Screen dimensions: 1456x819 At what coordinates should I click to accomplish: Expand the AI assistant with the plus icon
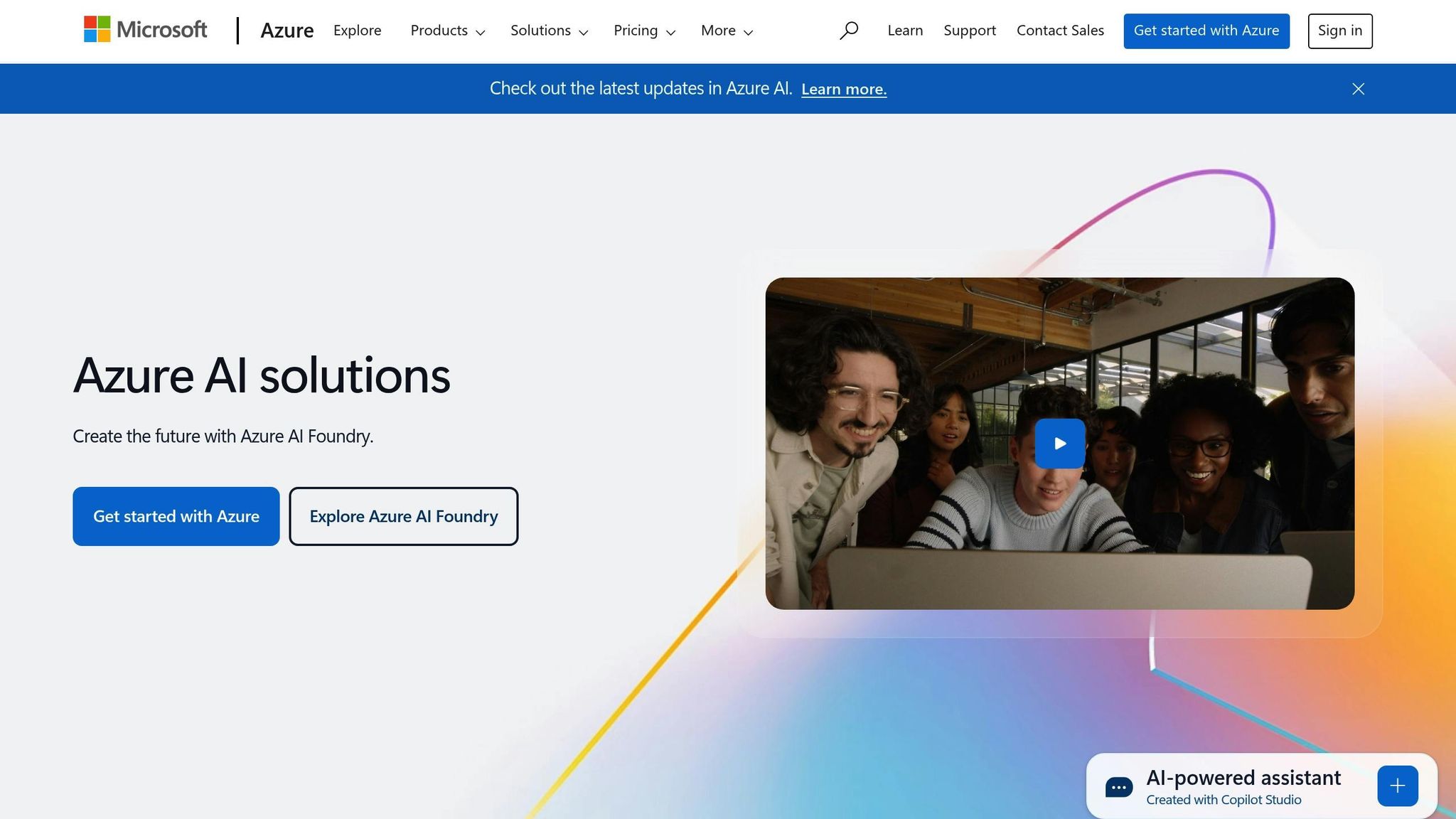point(1397,786)
